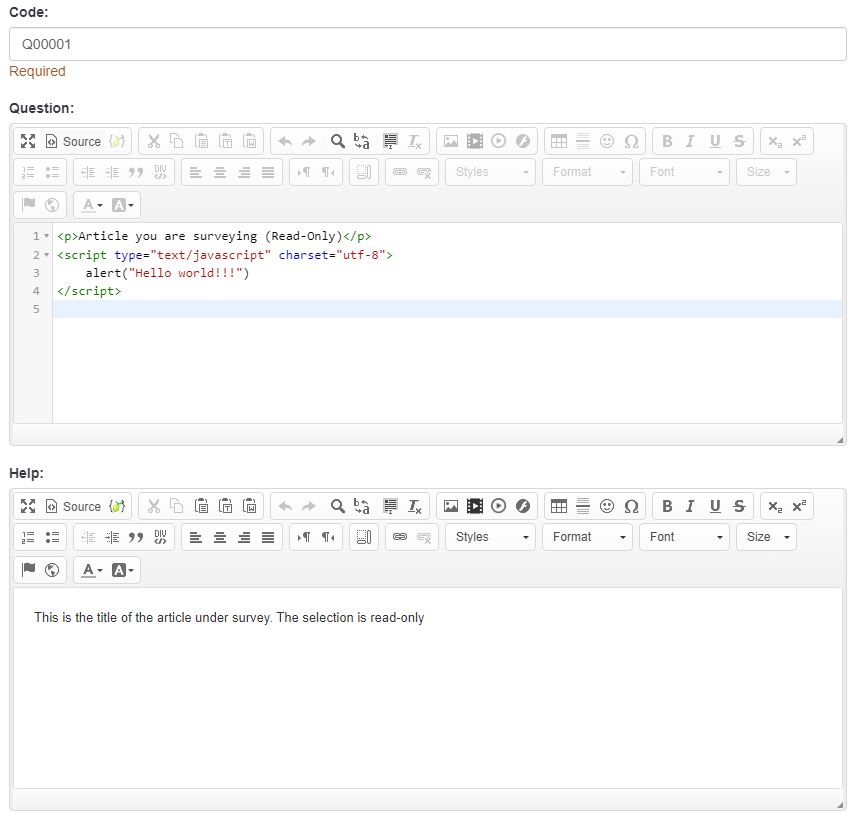This screenshot has height=821, width=856.
Task: Switch the Question editor out of Source mode
Action: click(x=73, y=141)
